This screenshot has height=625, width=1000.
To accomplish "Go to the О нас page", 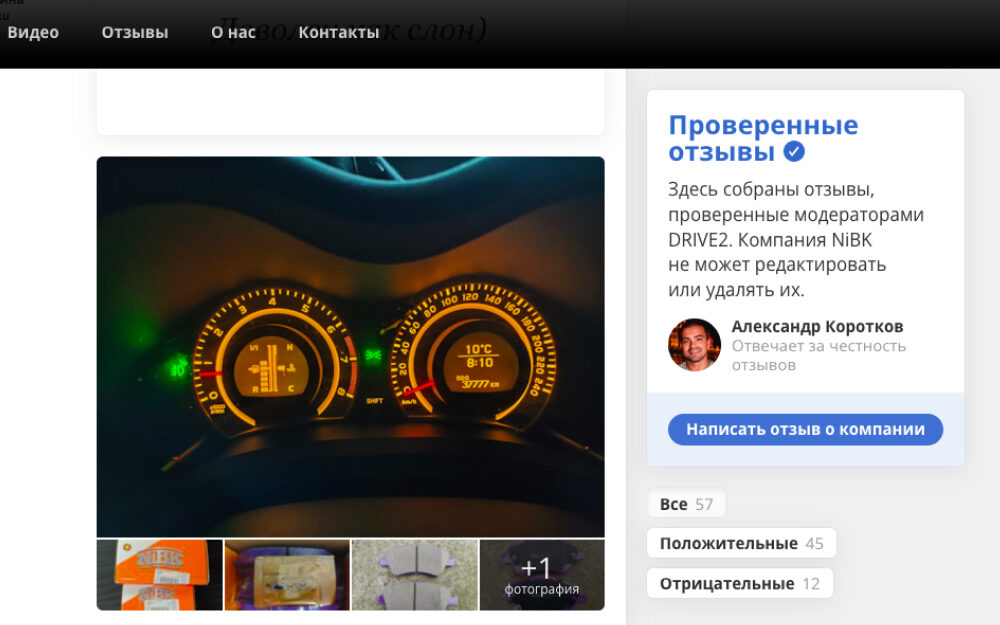I will 233,33.
